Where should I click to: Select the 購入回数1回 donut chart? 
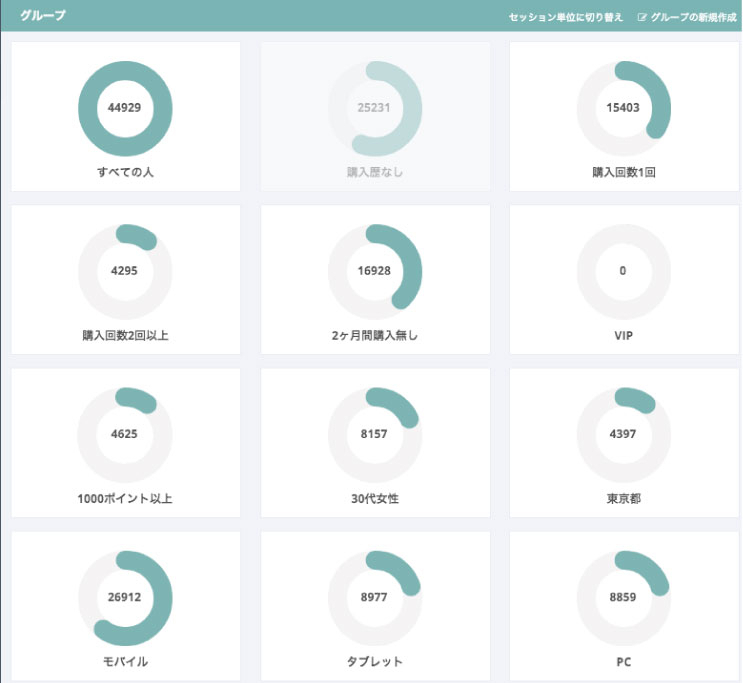point(624,109)
